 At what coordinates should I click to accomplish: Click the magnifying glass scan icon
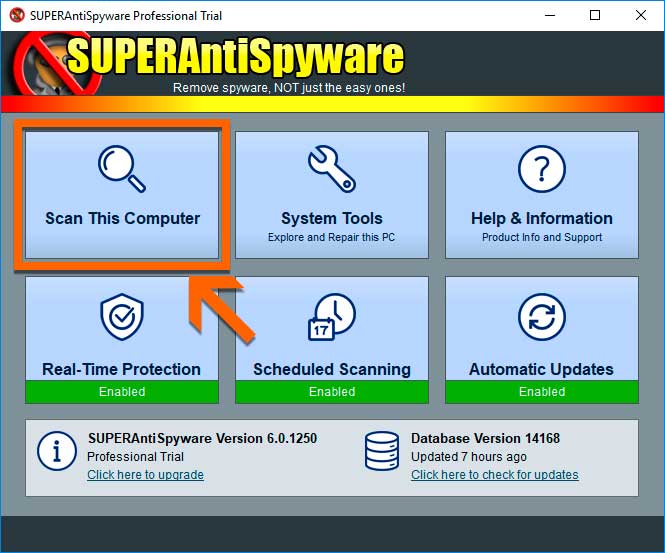pyautogui.click(x=122, y=169)
